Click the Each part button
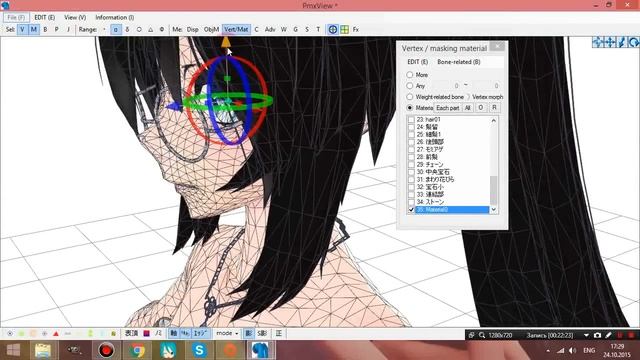Screen dimensions: 640x360 [447, 108]
